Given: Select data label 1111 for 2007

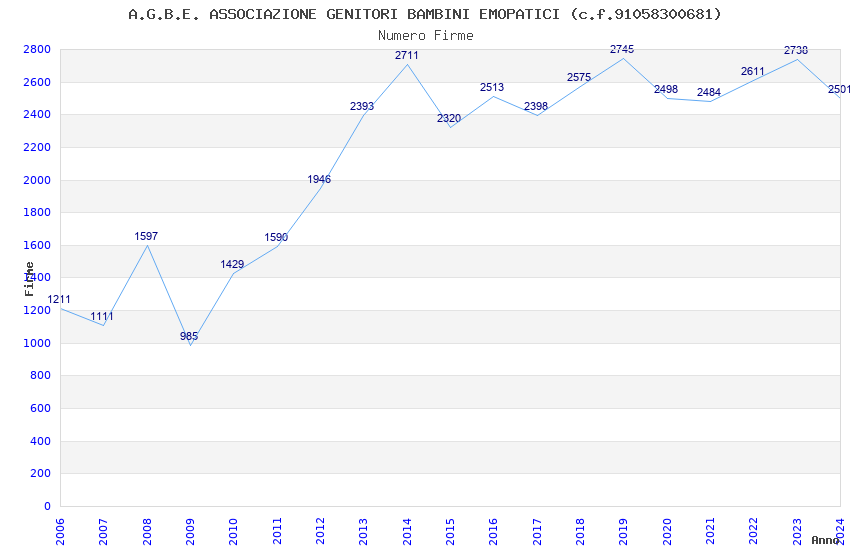Looking at the screenshot, I should pyautogui.click(x=102, y=316).
